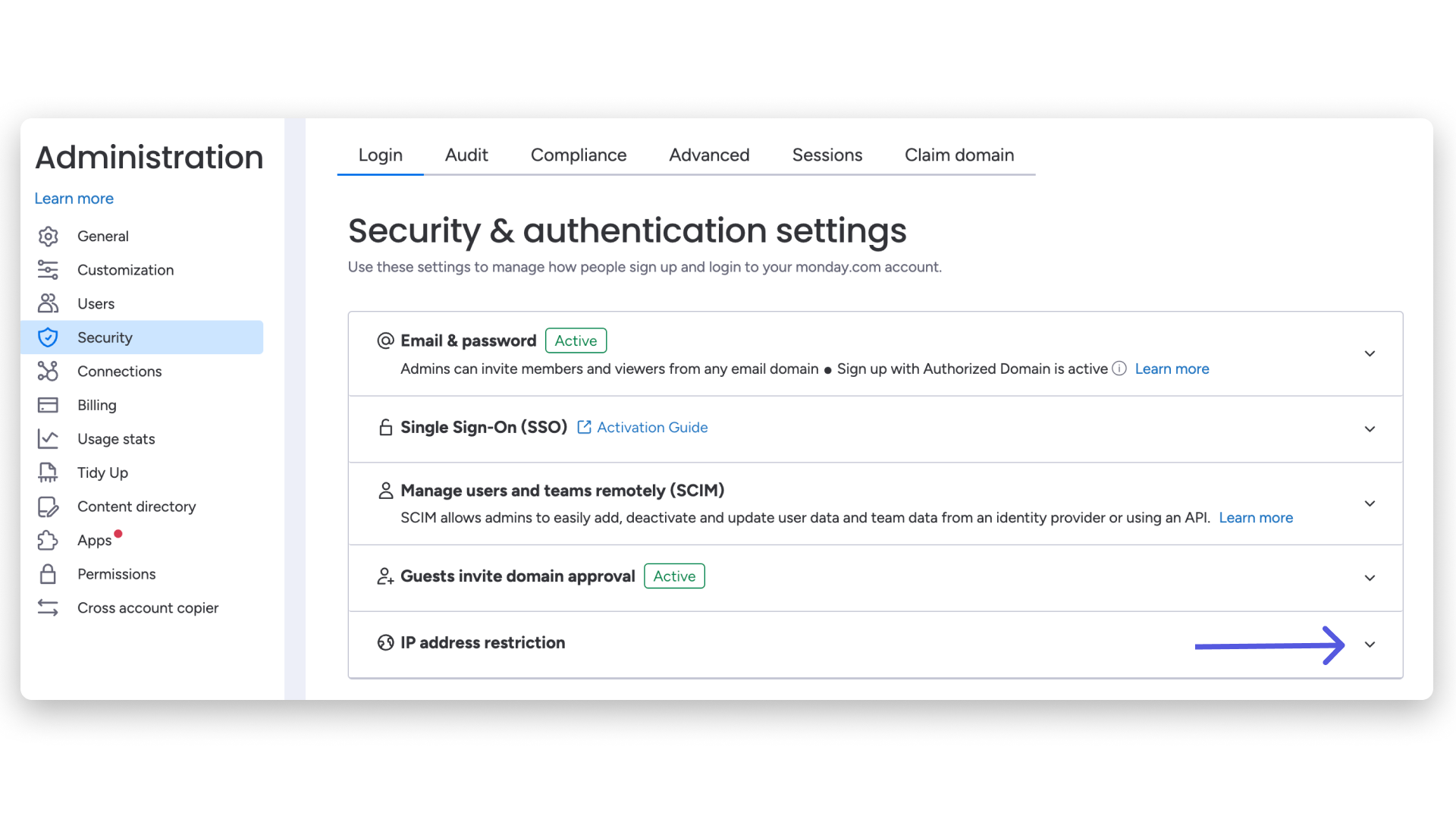Screen dimensions: 1456x819
Task: Expand the Single Sign-On (SSO) section
Action: pyautogui.click(x=1370, y=429)
